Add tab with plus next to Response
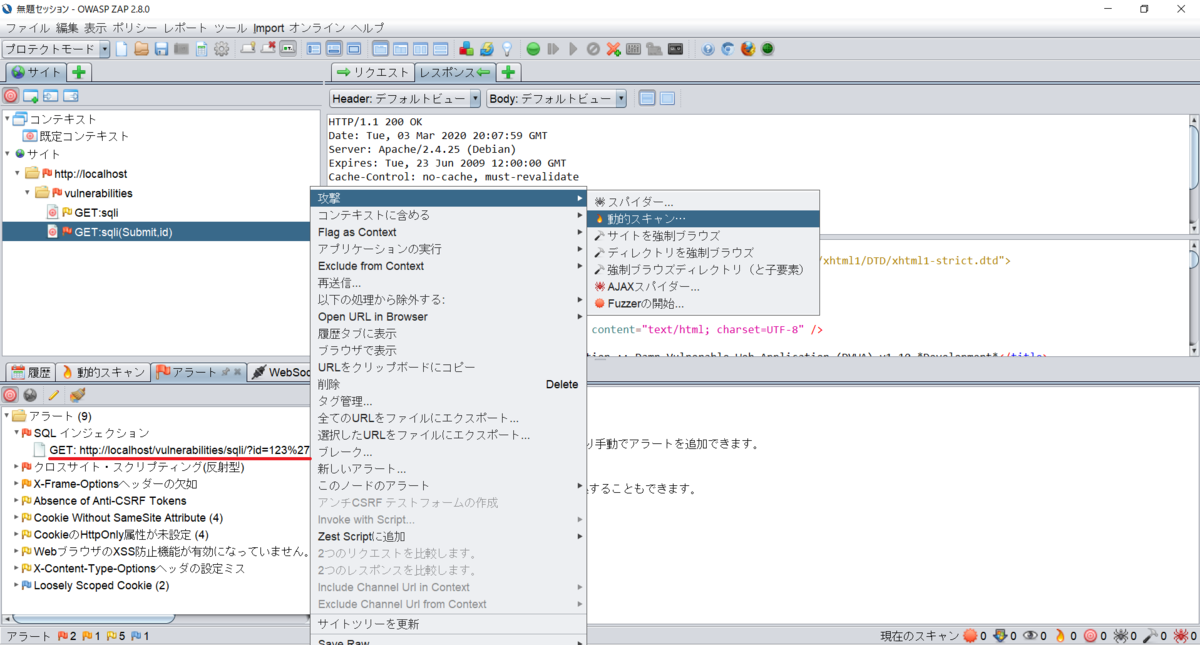The height and width of the screenshot is (645, 1200). click(508, 72)
